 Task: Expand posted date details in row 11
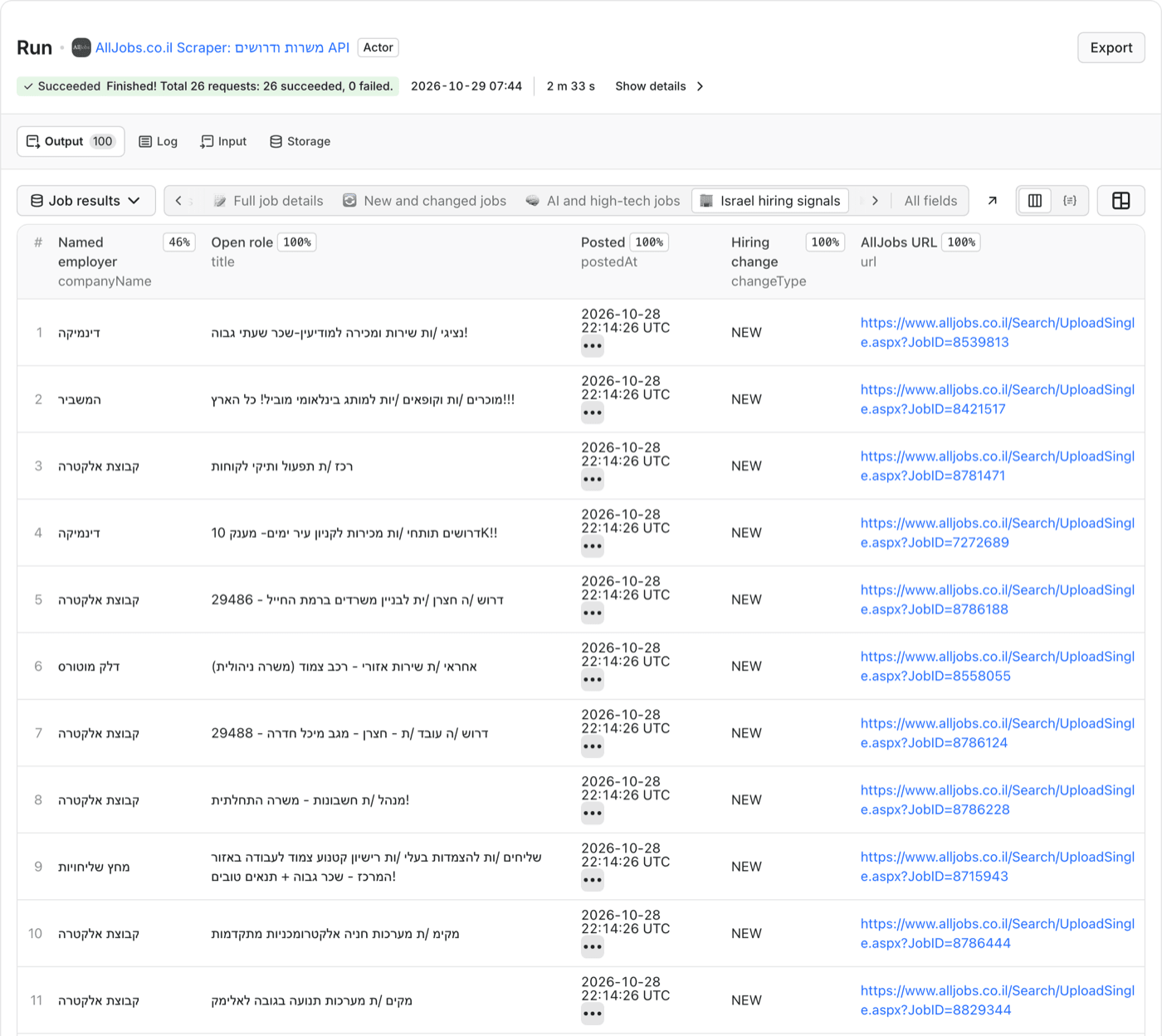click(593, 1014)
